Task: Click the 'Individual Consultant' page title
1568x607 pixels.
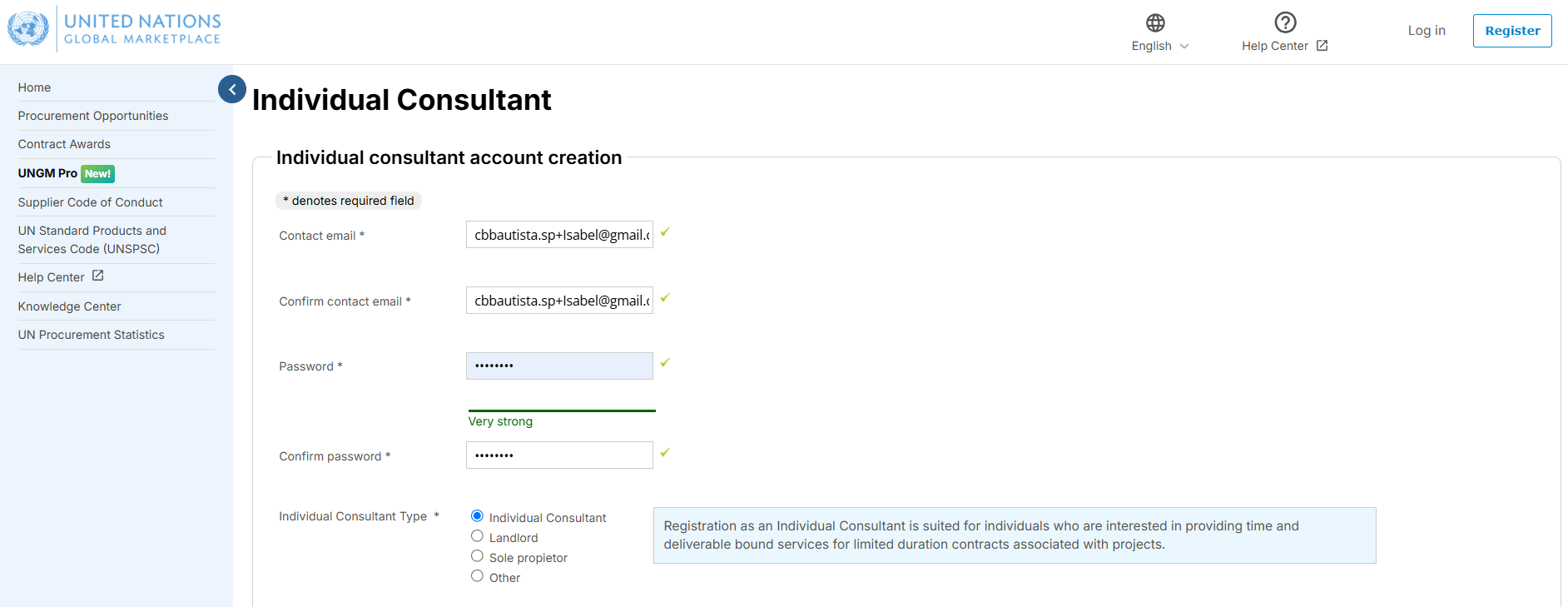Action: [402, 100]
